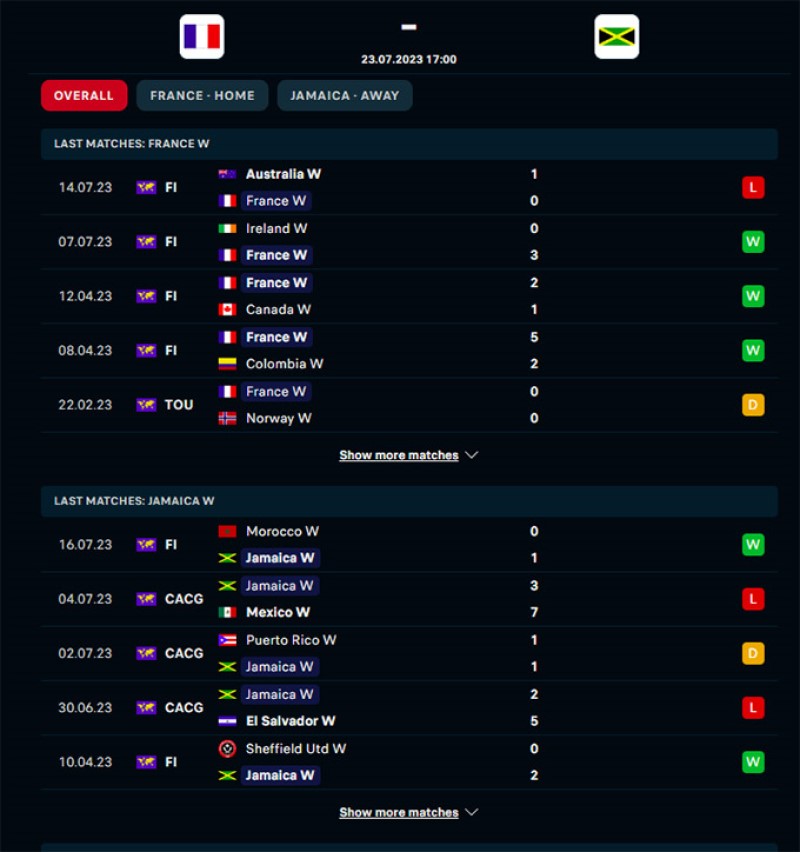Expand more France W matches
Image resolution: width=800 pixels, height=852 pixels.
coord(408,456)
